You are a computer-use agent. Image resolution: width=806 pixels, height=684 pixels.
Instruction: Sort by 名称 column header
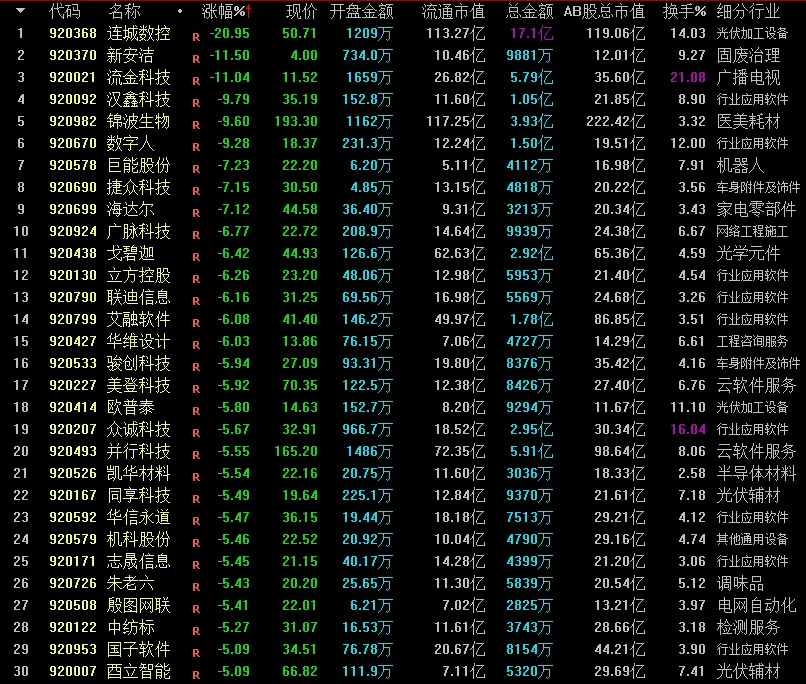[124, 11]
